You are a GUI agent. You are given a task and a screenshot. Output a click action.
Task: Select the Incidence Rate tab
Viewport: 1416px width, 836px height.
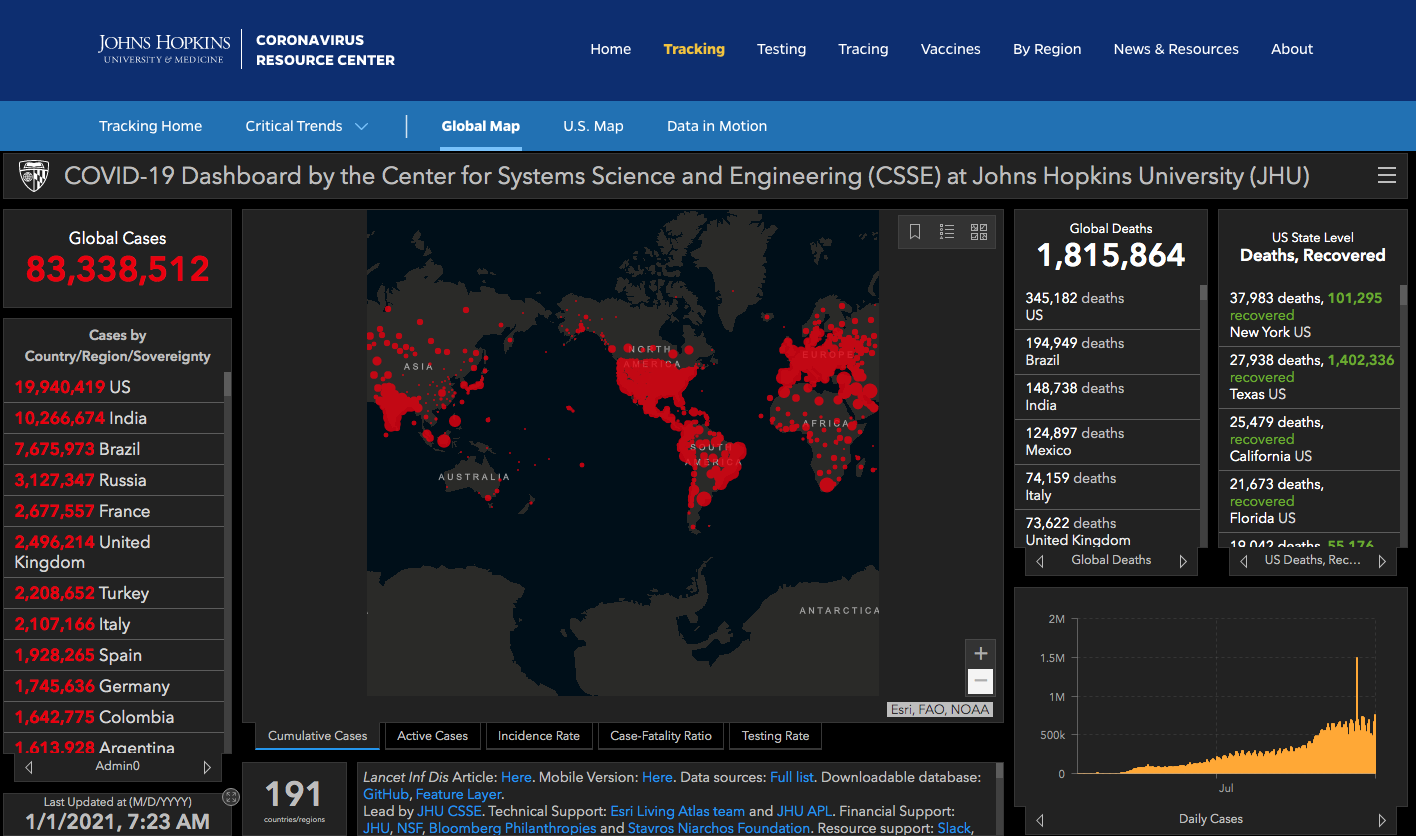tap(539, 736)
